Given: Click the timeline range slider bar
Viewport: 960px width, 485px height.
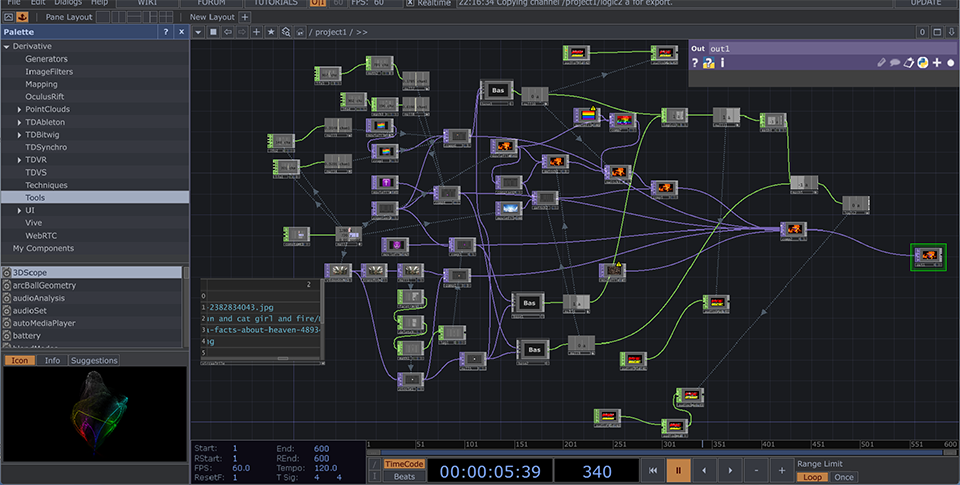Looking at the screenshot, I should (x=660, y=452).
